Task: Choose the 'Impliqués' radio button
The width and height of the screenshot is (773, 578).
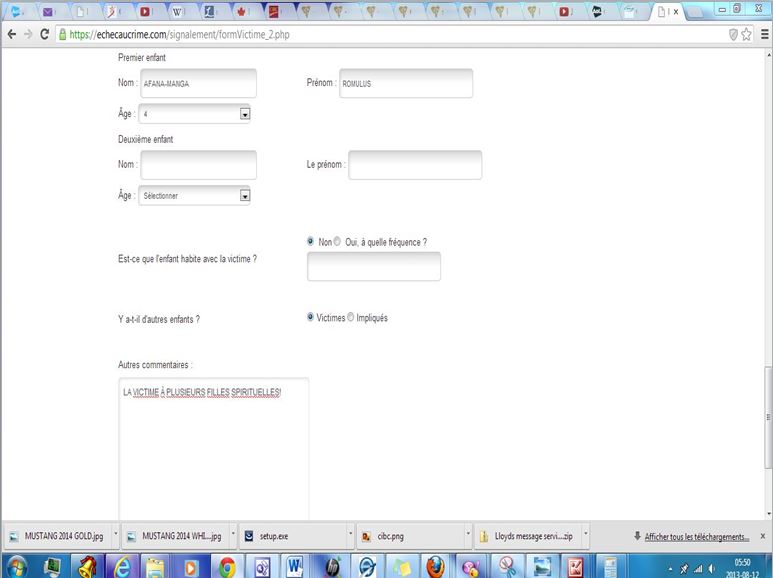Action: click(x=351, y=318)
